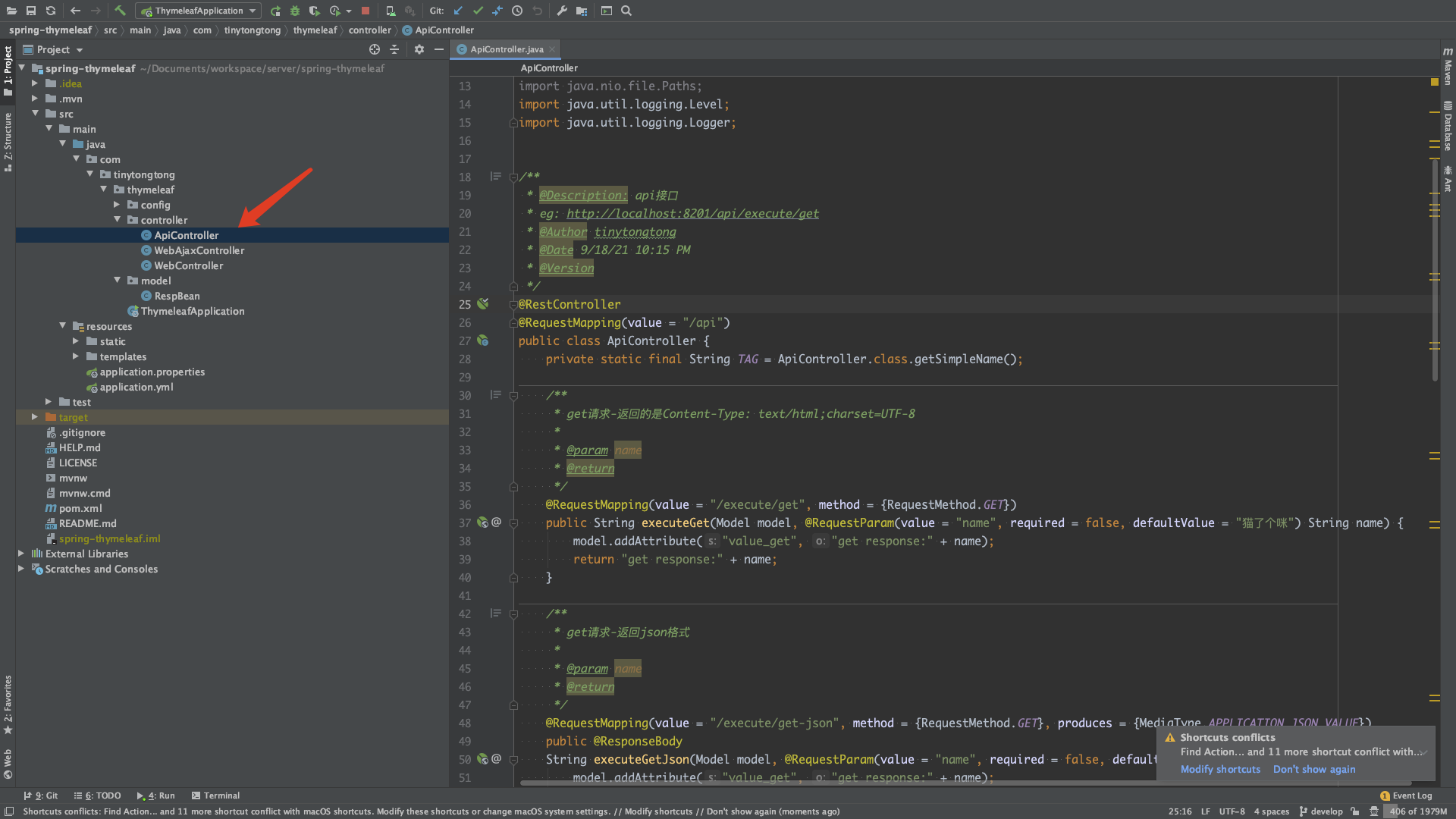The height and width of the screenshot is (819, 1456).
Task: Click the Build project hammer icon
Action: point(120,11)
